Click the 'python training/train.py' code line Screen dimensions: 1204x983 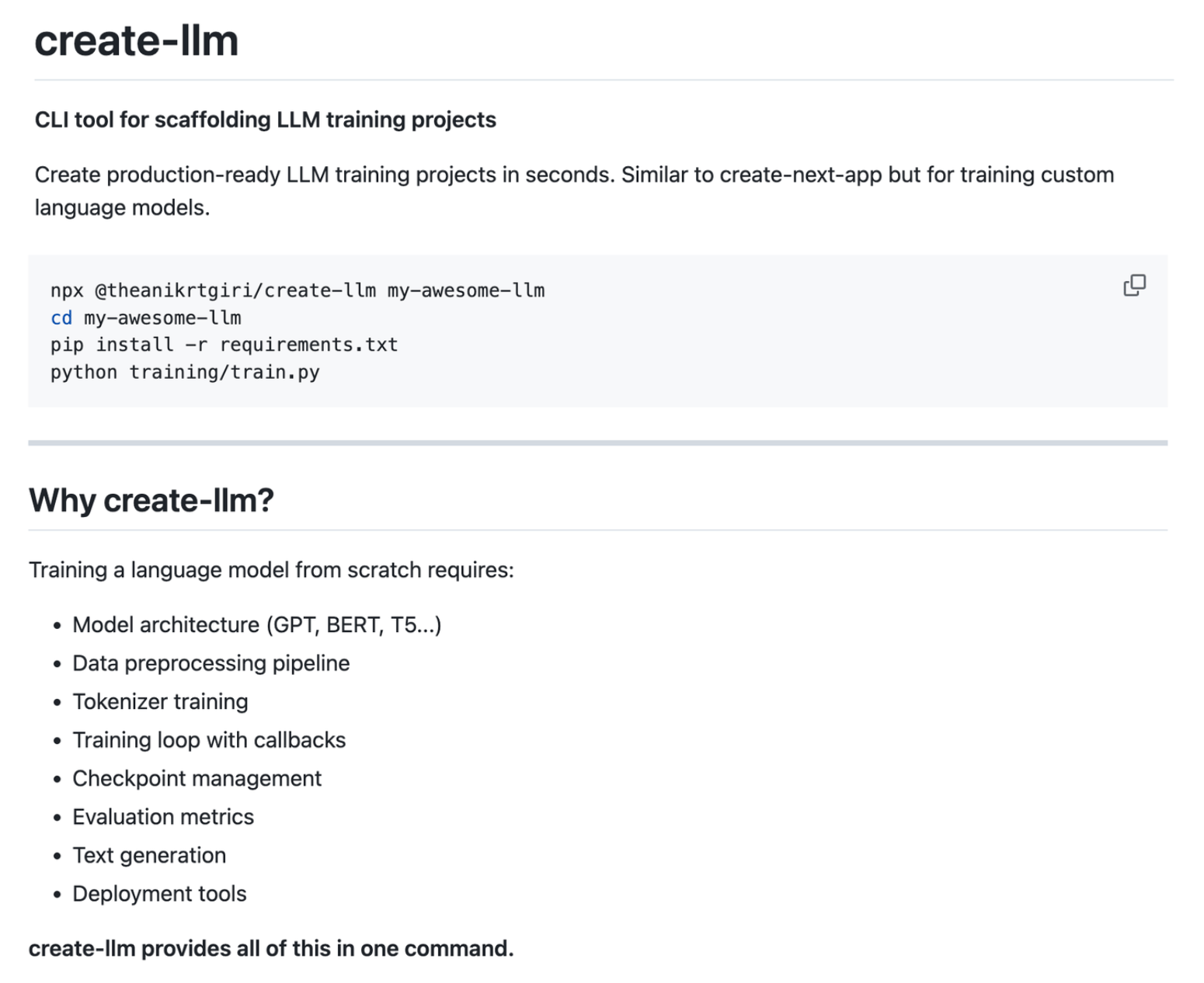tap(185, 372)
